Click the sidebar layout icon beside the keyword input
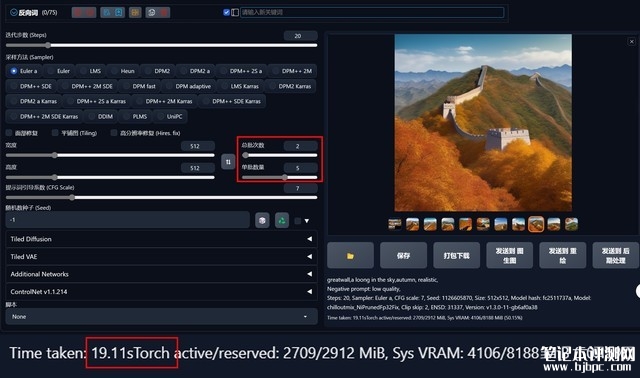Image resolution: width=640 pixels, height=378 pixels. [235, 12]
